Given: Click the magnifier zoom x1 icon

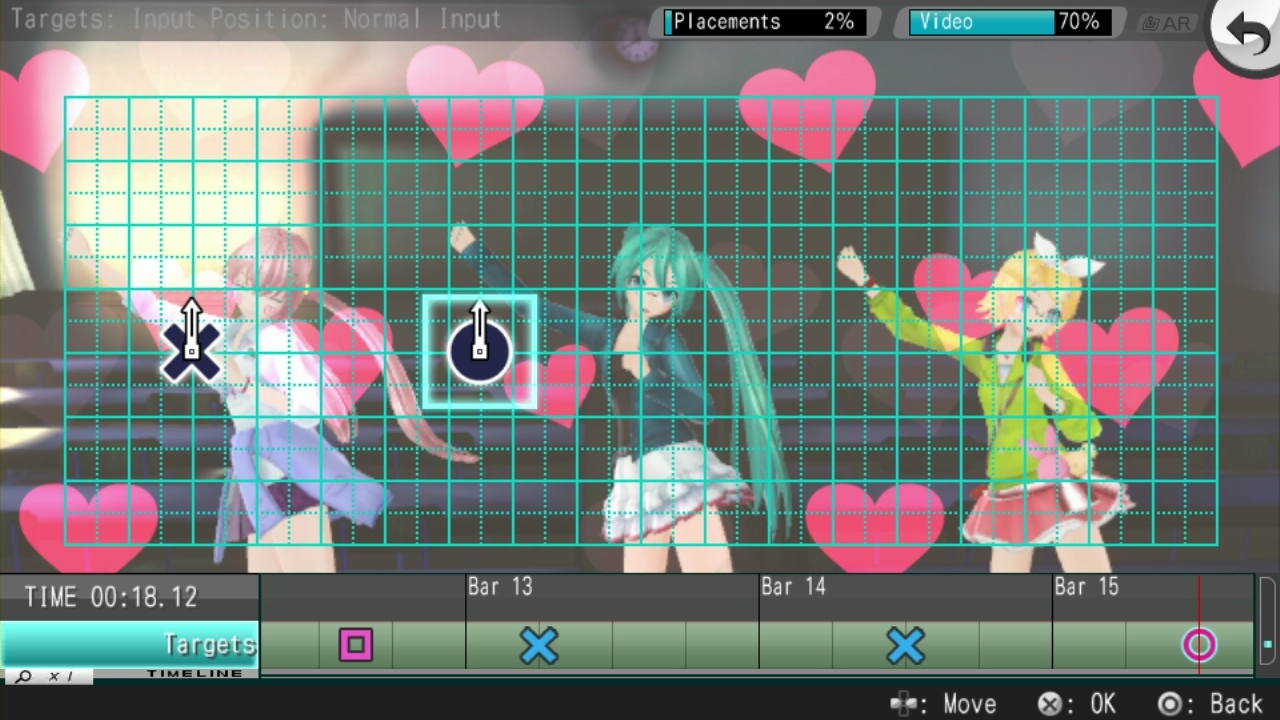Looking at the screenshot, I should 47,677.
